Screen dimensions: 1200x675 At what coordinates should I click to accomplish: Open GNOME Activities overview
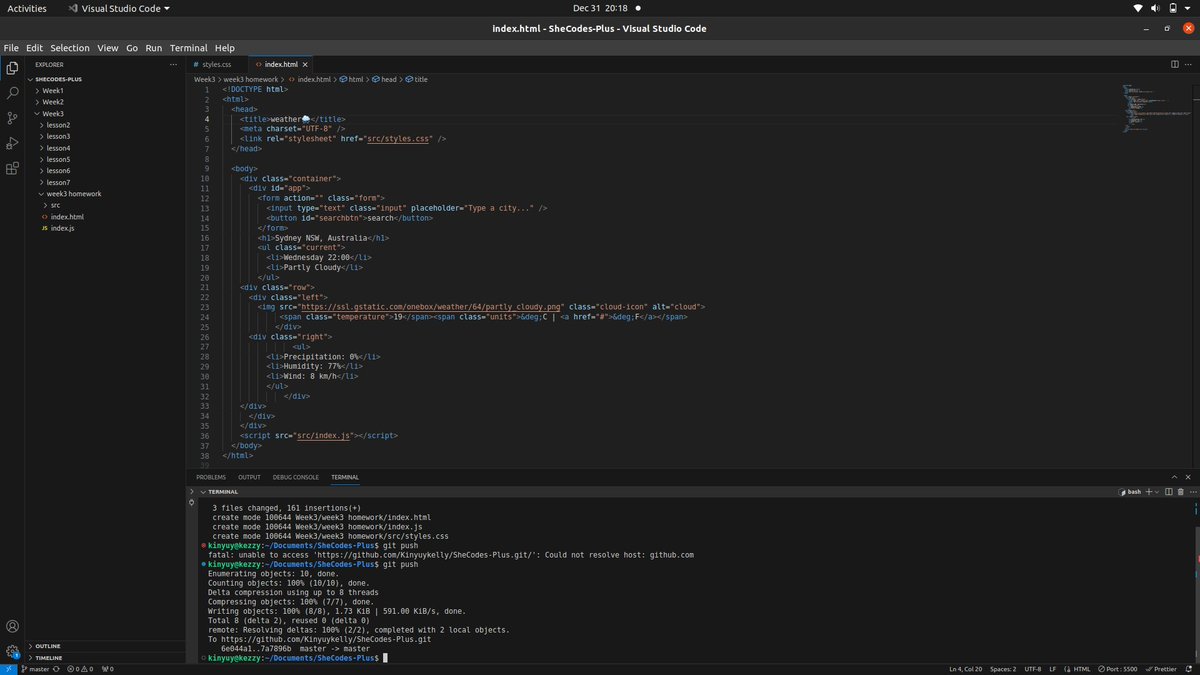[x=27, y=8]
